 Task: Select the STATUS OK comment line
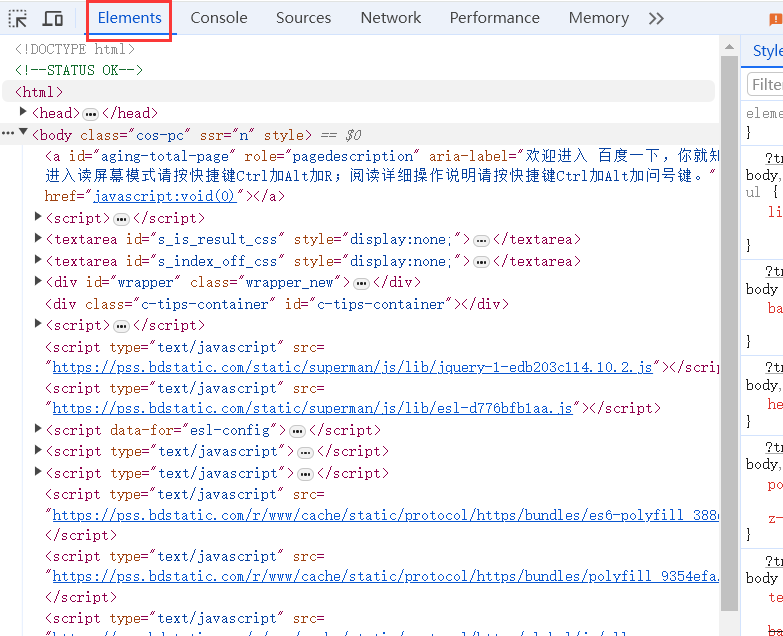pos(79,70)
